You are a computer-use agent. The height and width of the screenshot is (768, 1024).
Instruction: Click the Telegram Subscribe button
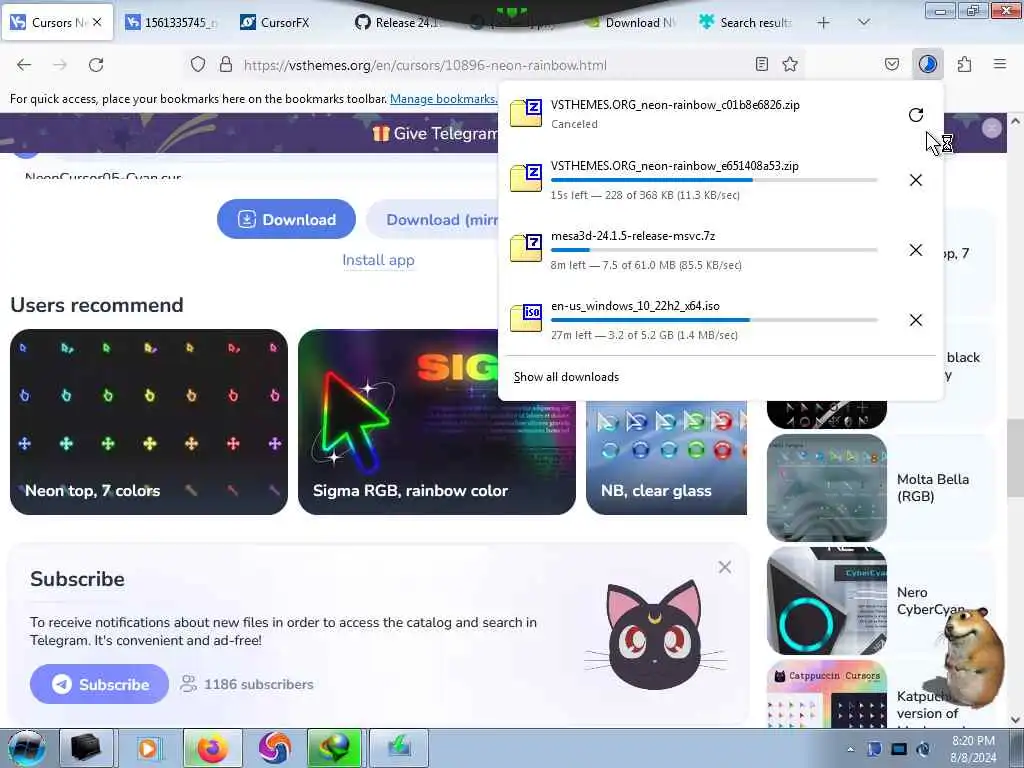(x=99, y=684)
